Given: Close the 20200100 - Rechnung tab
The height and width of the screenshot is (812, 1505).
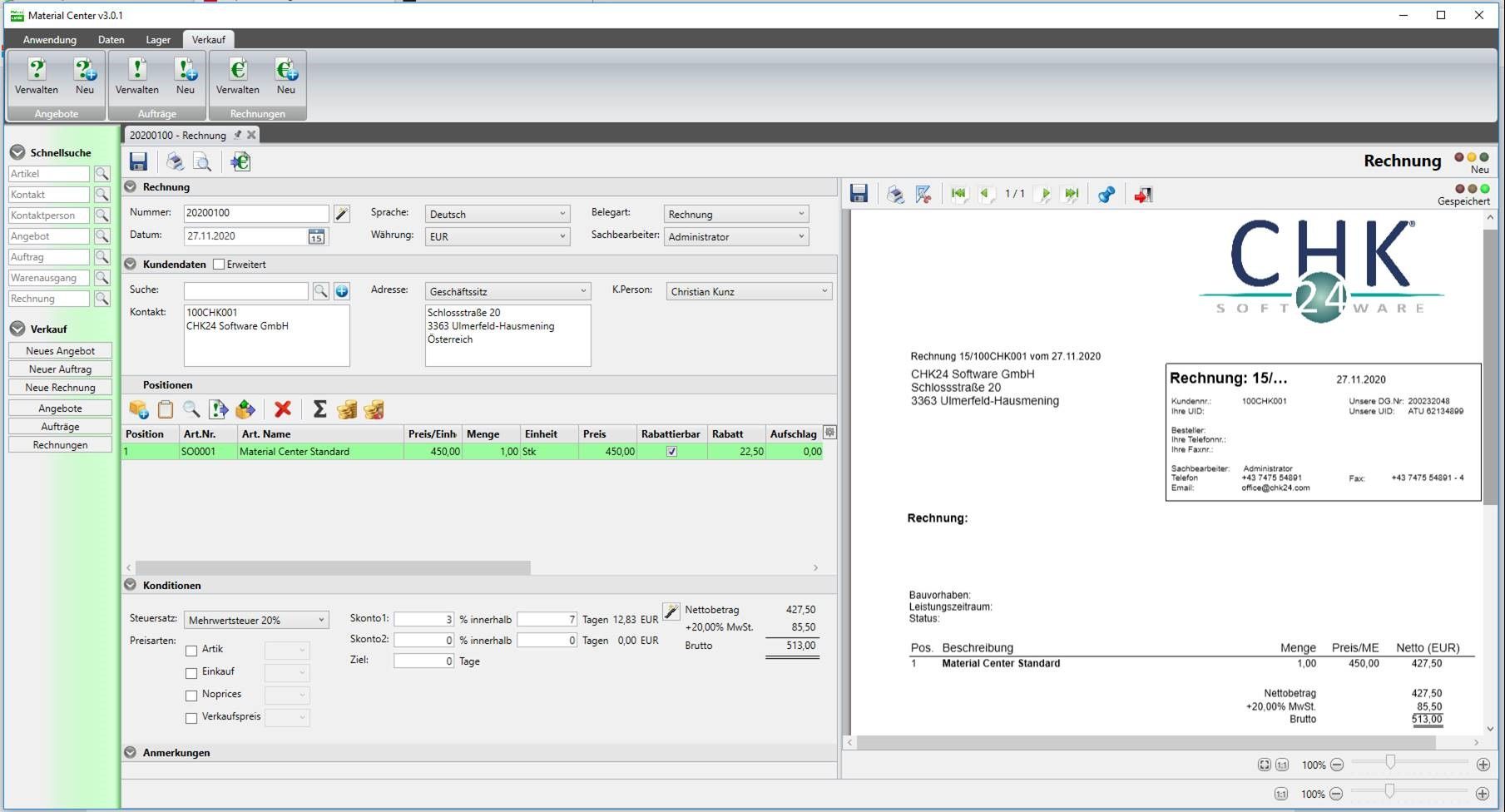Looking at the screenshot, I should (x=251, y=134).
